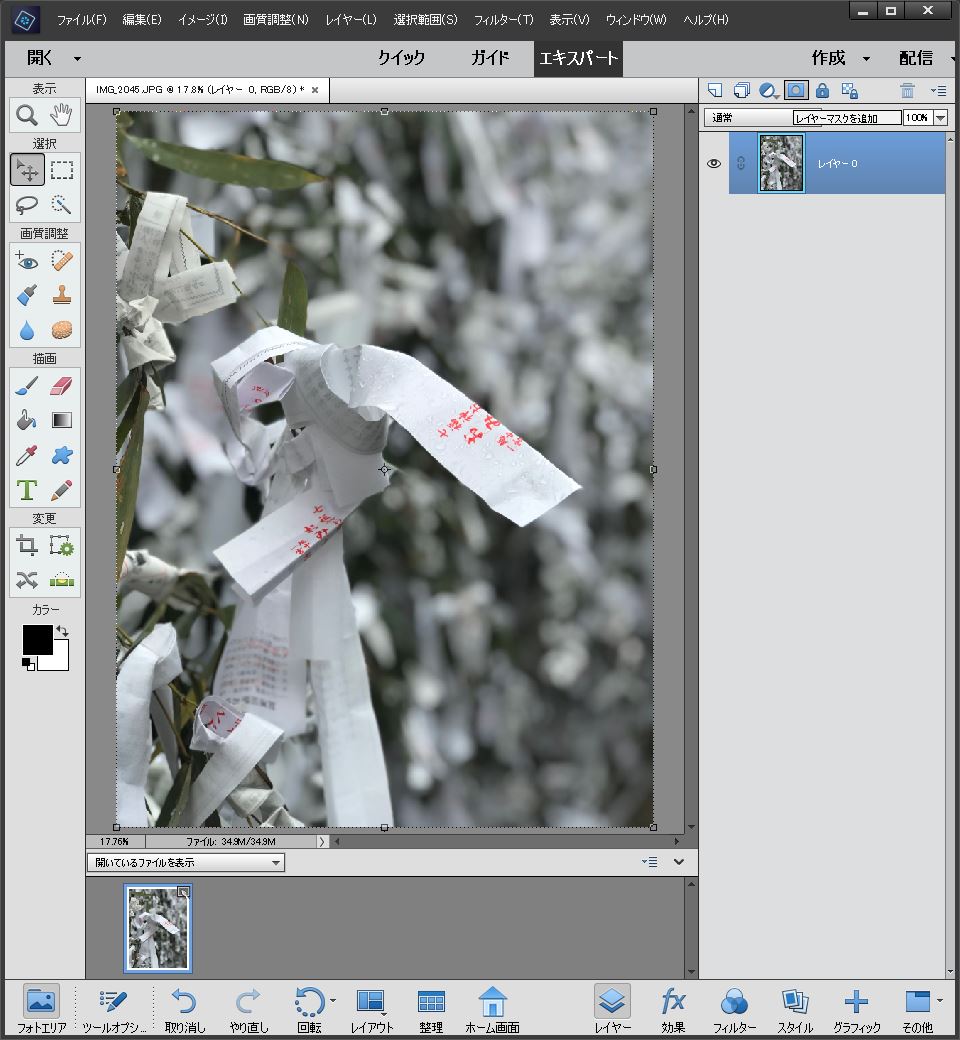Viewport: 960px width, 1040px height.
Task: Click the 取り消し undo button
Action: (x=184, y=1009)
